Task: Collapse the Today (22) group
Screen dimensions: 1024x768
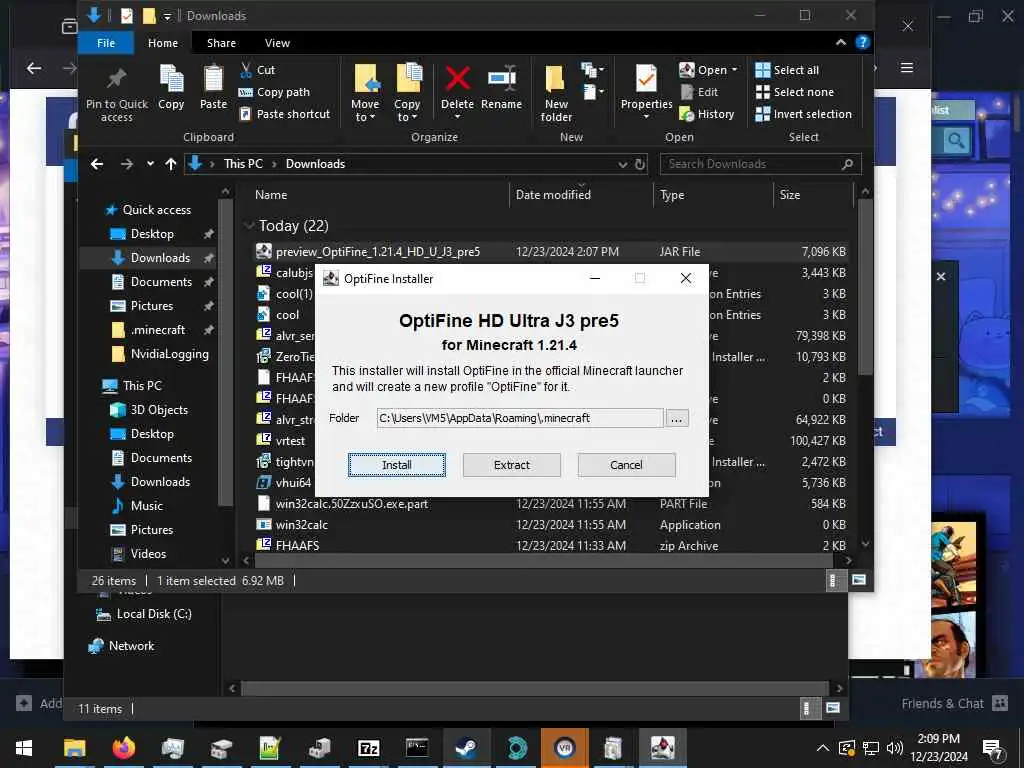Action: [x=248, y=226]
